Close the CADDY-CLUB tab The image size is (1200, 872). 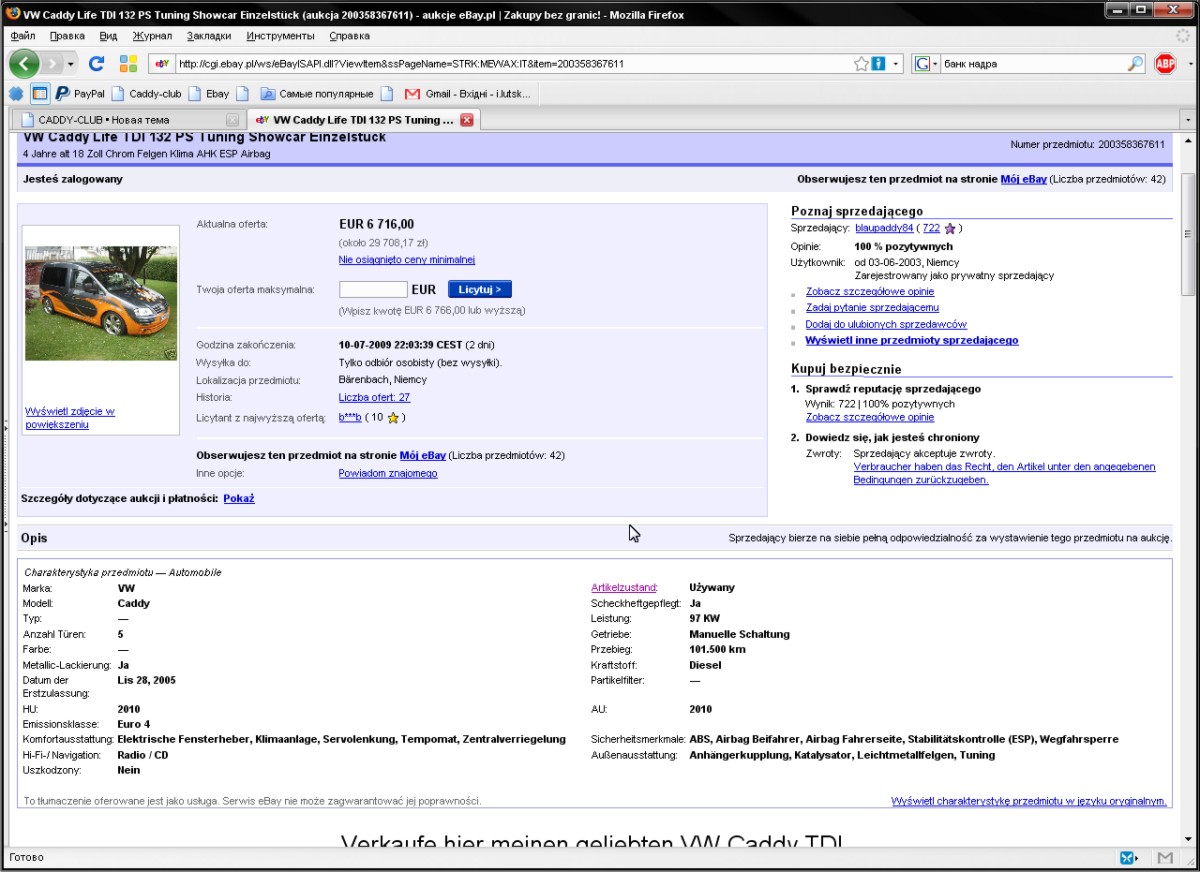tap(232, 120)
